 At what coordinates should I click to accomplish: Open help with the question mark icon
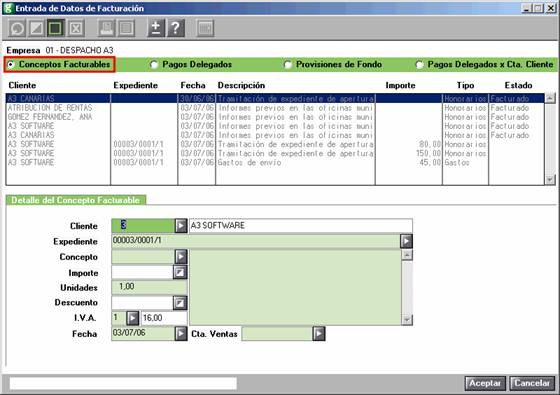(176, 28)
